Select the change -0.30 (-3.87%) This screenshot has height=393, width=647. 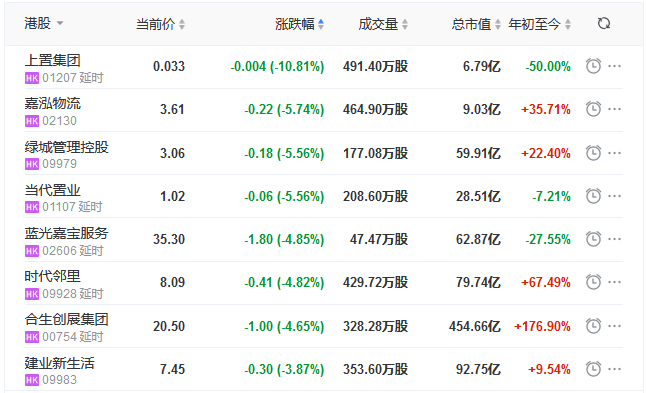[x=284, y=369]
